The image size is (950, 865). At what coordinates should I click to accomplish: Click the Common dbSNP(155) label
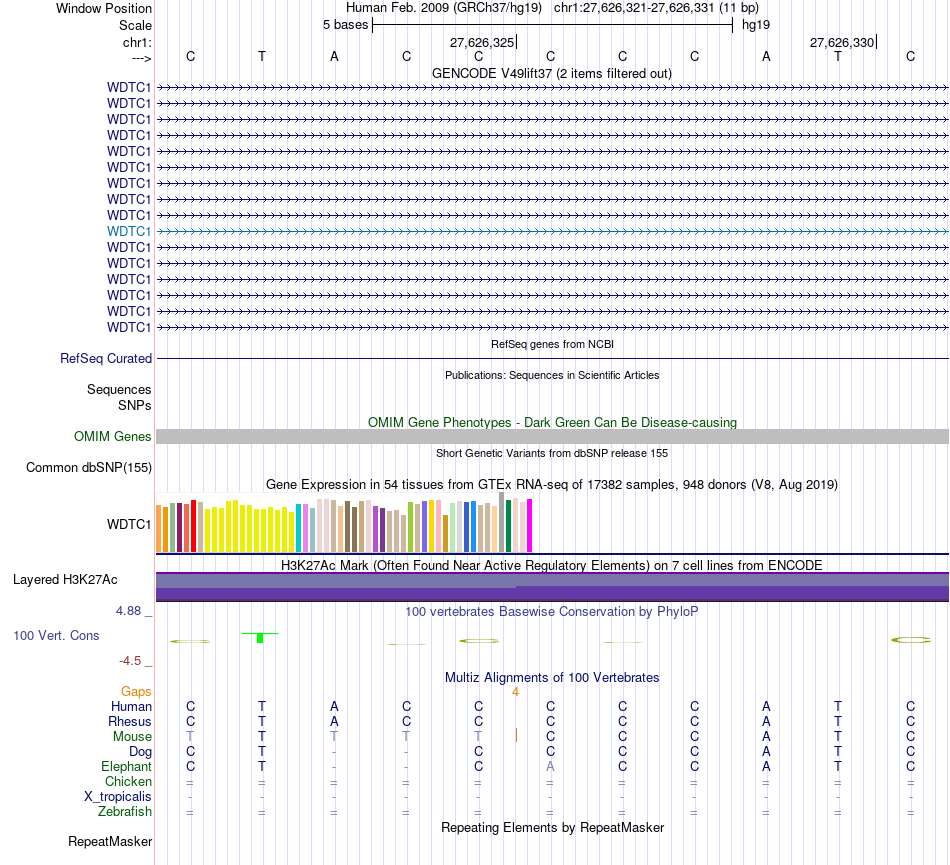pos(88,468)
